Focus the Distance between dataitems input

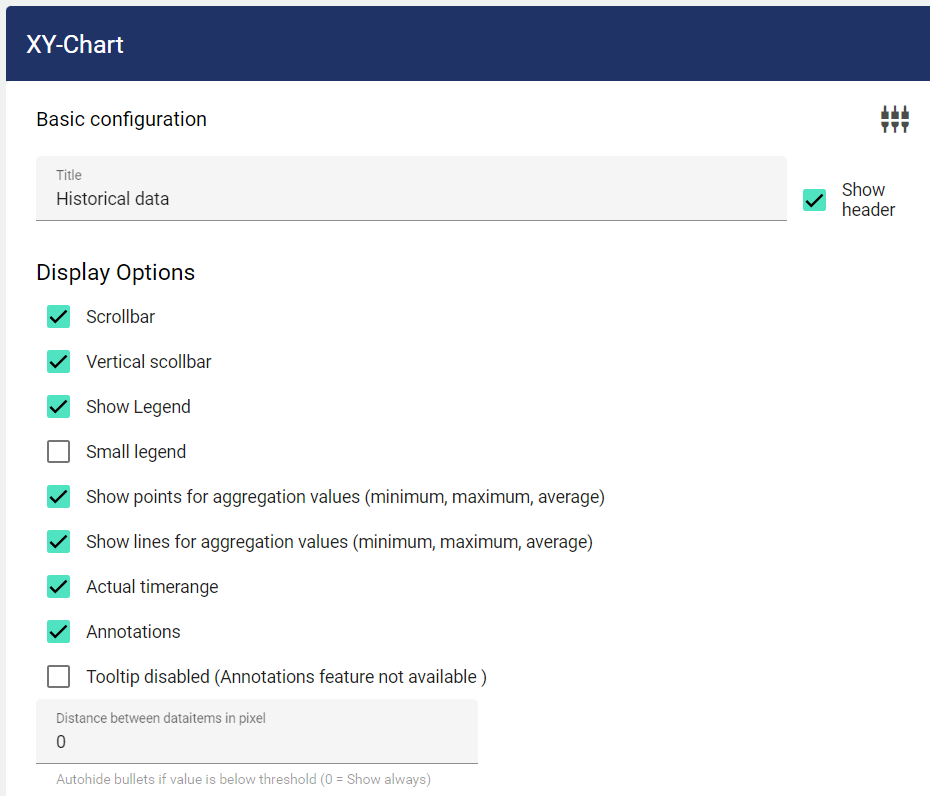(x=256, y=742)
